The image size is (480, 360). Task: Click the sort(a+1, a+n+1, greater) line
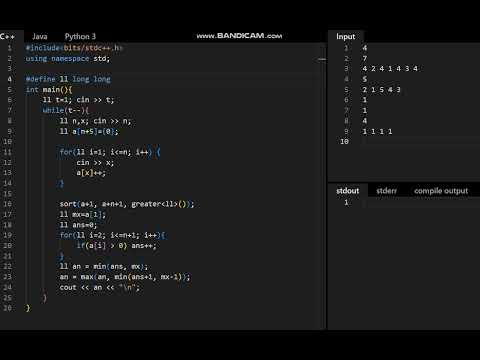coord(127,204)
